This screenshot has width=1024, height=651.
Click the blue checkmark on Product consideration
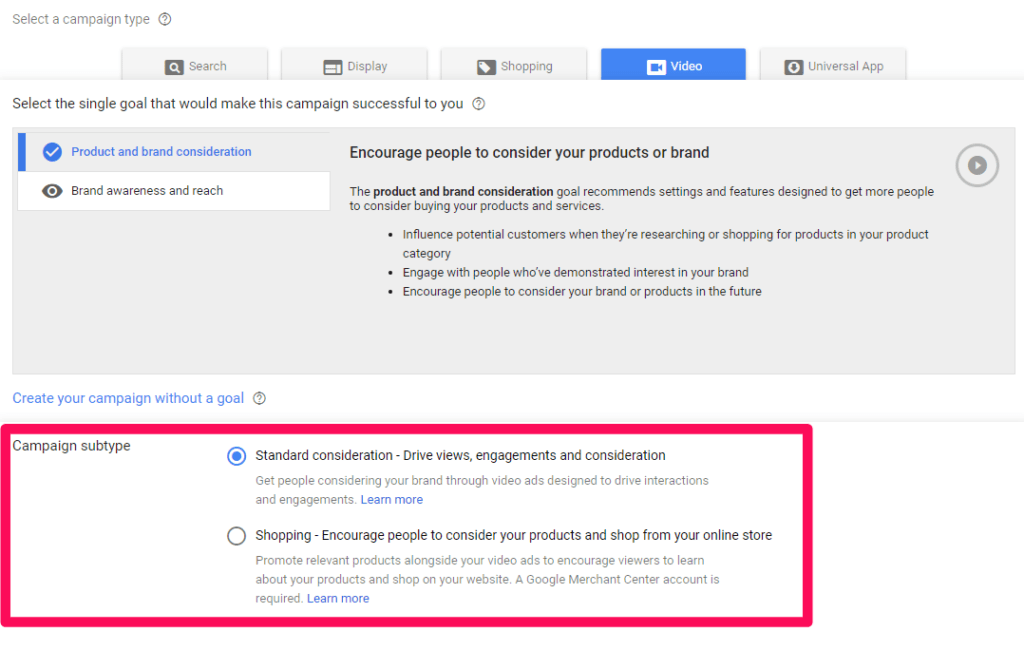coord(53,152)
